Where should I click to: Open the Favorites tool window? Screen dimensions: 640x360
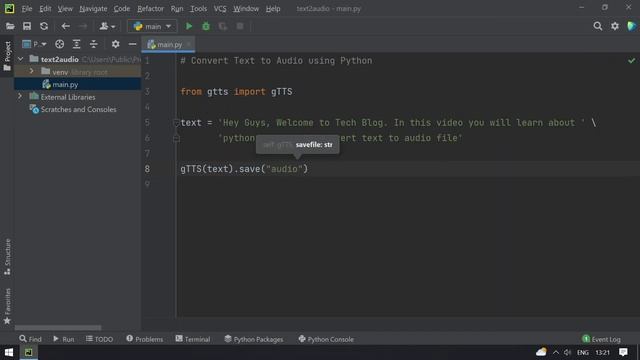pos(7,306)
